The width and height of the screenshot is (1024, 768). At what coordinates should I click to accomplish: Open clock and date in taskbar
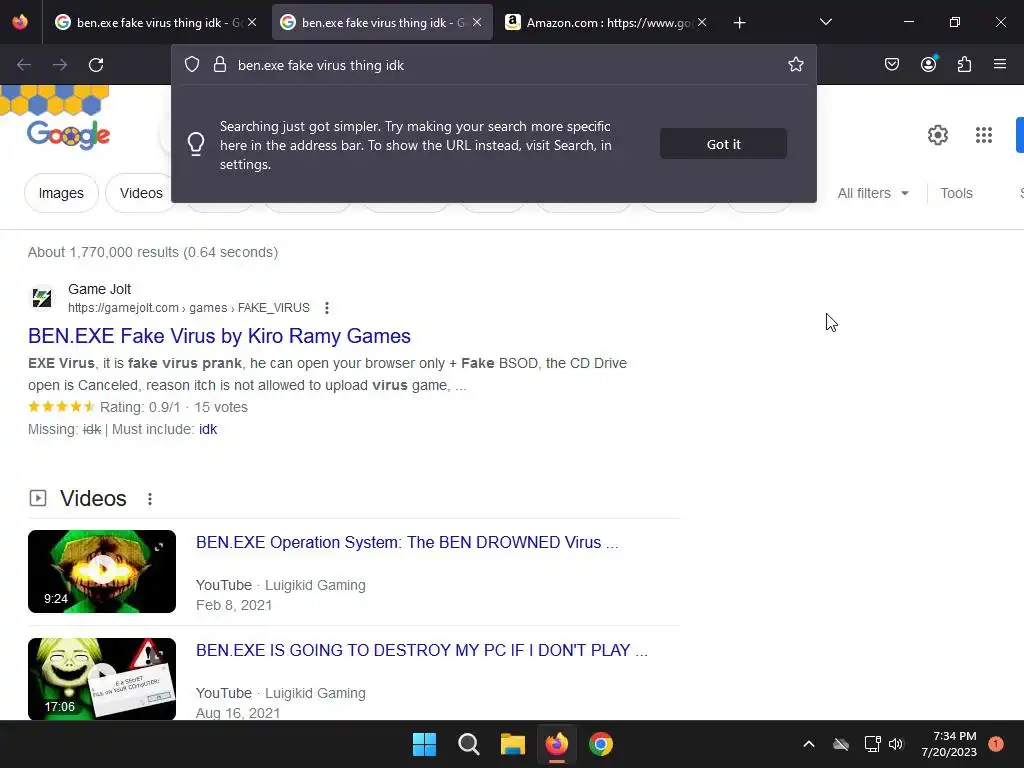click(x=949, y=744)
